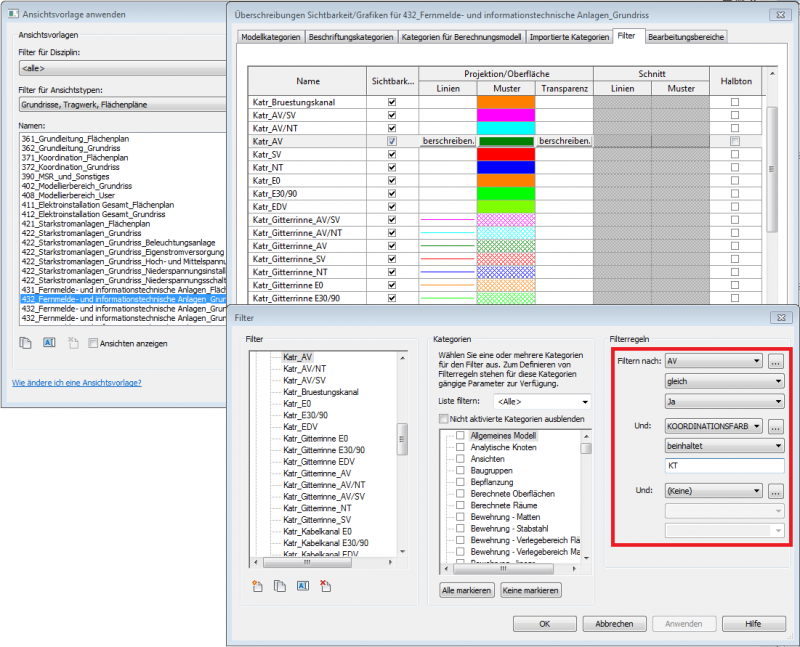Duplicate the selected view template

[x=25, y=343]
